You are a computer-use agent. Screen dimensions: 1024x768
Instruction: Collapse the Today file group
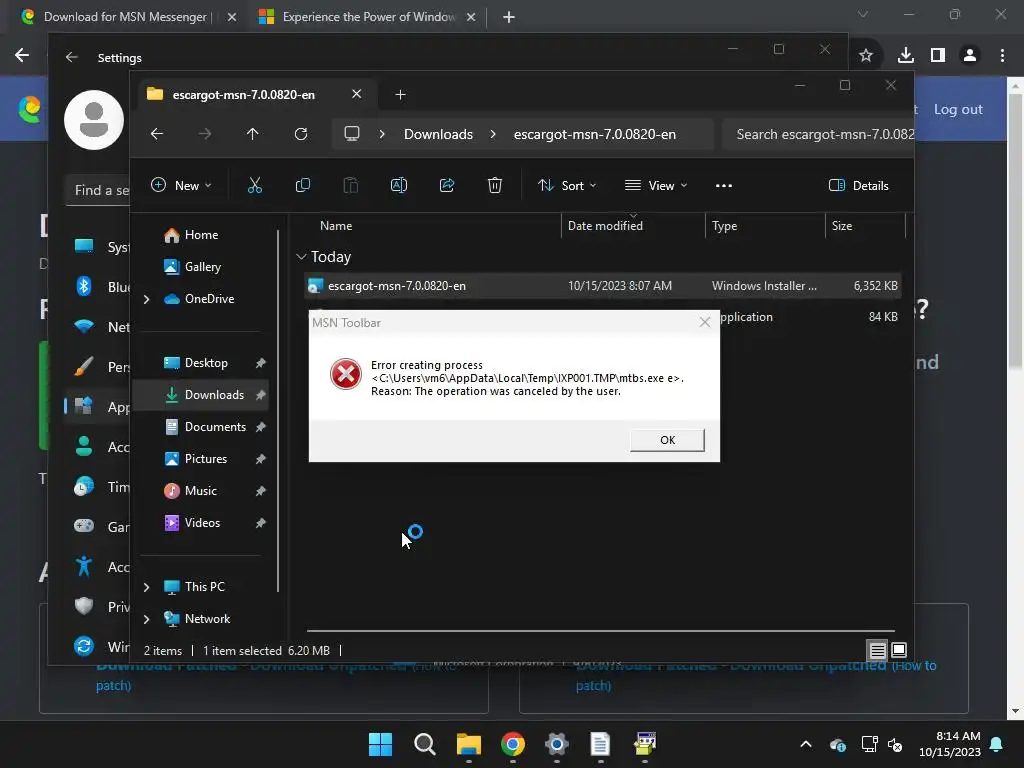pyautogui.click(x=301, y=257)
